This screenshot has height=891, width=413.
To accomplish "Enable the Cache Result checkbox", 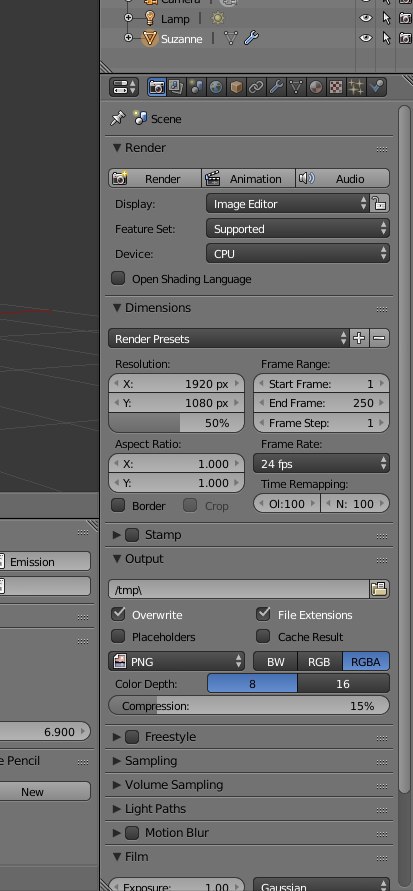I will (x=263, y=636).
